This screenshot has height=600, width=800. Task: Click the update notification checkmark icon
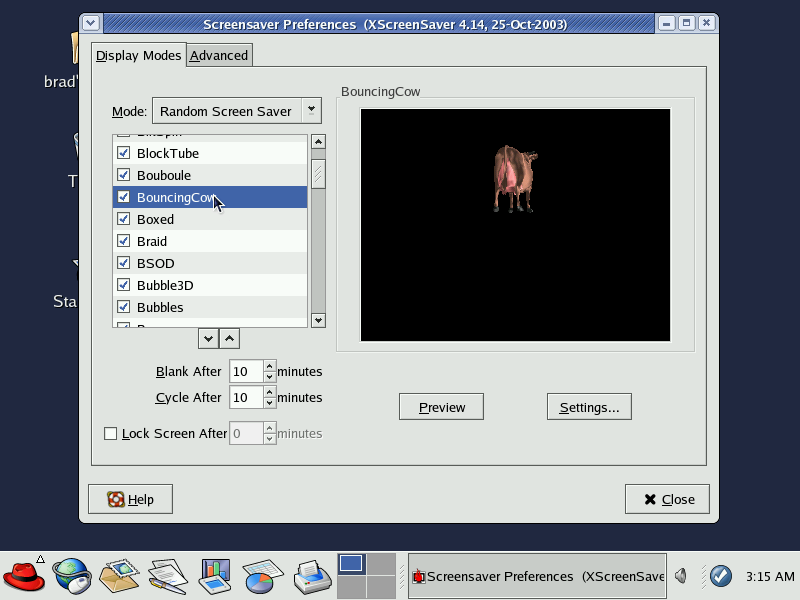click(x=720, y=577)
